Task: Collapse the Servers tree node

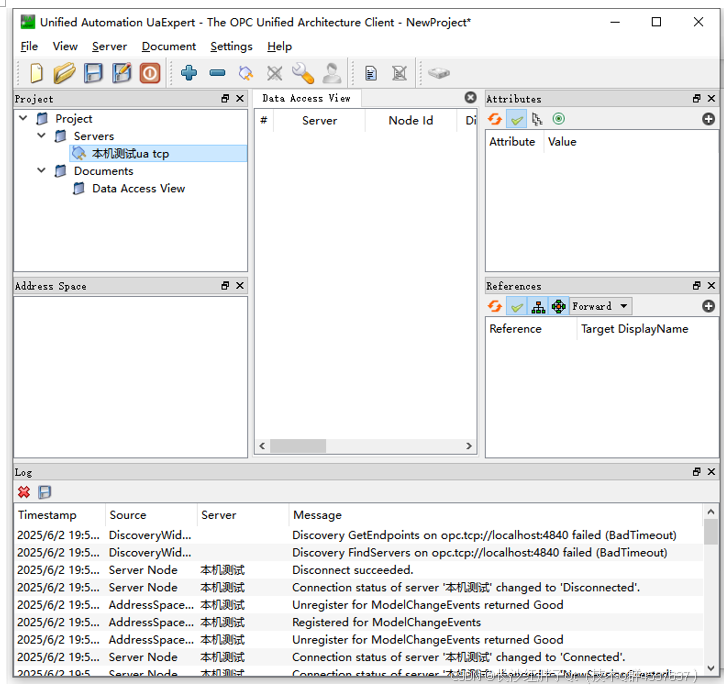Action: (42, 135)
